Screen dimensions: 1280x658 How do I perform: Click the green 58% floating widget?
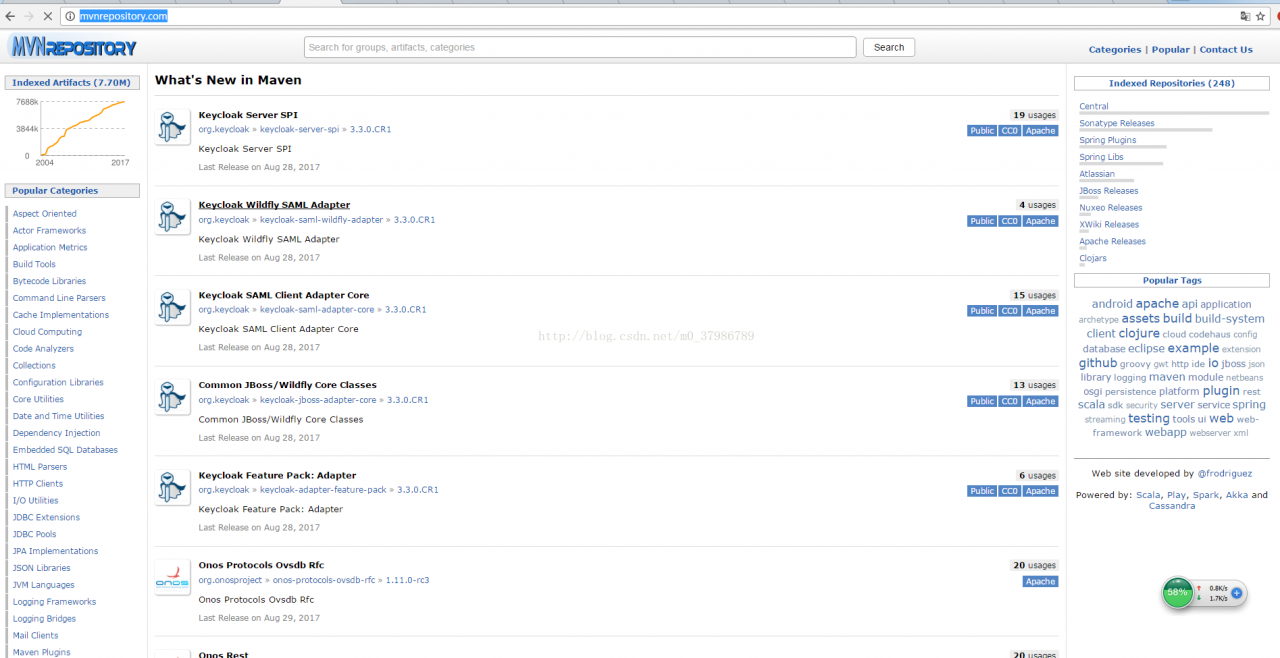click(x=1178, y=592)
